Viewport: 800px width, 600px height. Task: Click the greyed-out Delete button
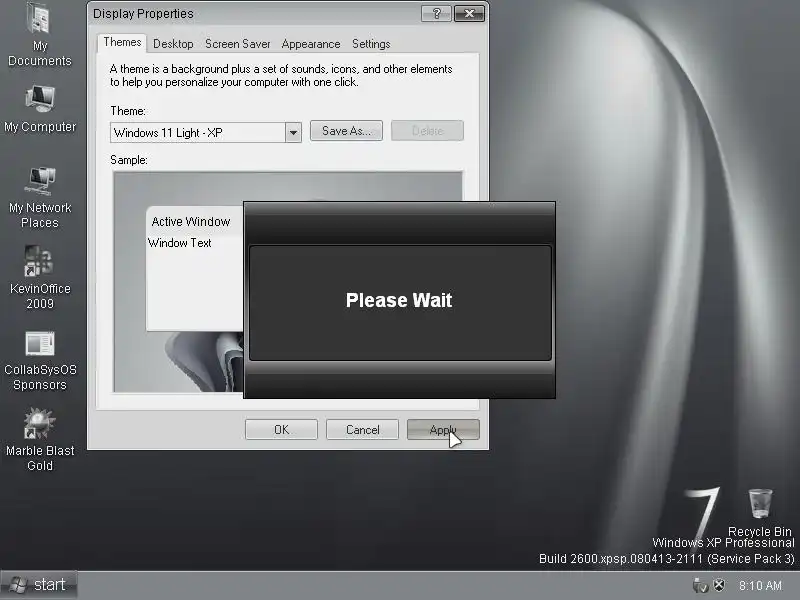coord(427,131)
